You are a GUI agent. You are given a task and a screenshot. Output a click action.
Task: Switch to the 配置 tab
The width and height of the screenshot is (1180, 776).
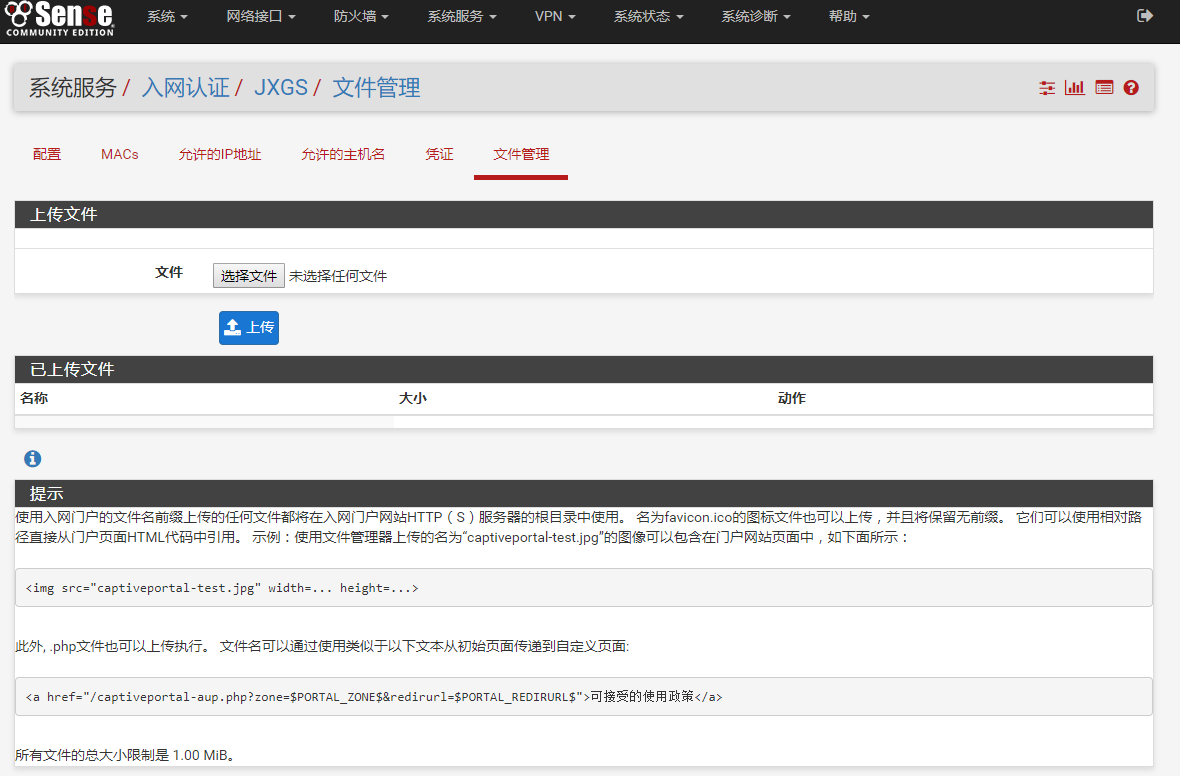click(x=47, y=154)
